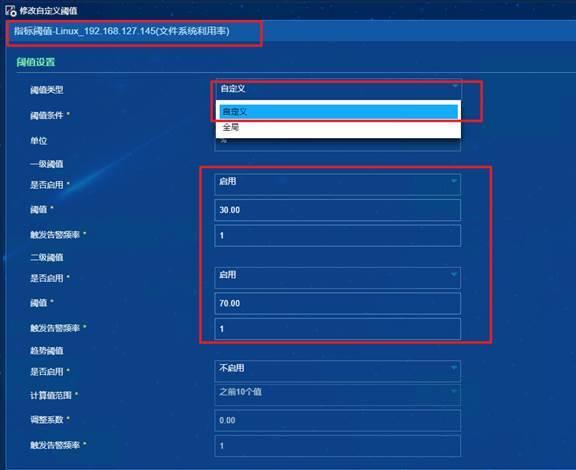576x470 pixels.
Task: Click the 阈值设置 section heading
Action: click(36, 62)
